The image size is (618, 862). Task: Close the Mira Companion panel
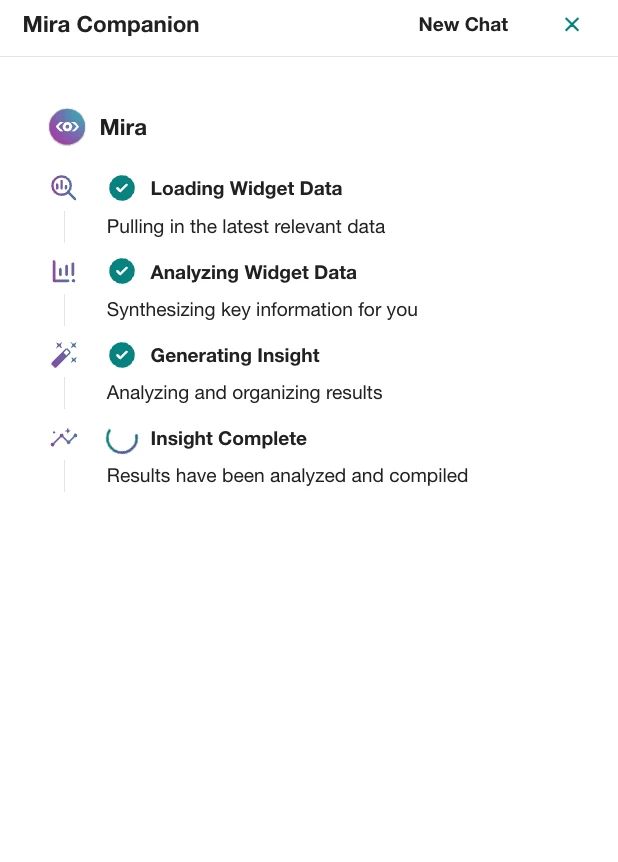572,25
